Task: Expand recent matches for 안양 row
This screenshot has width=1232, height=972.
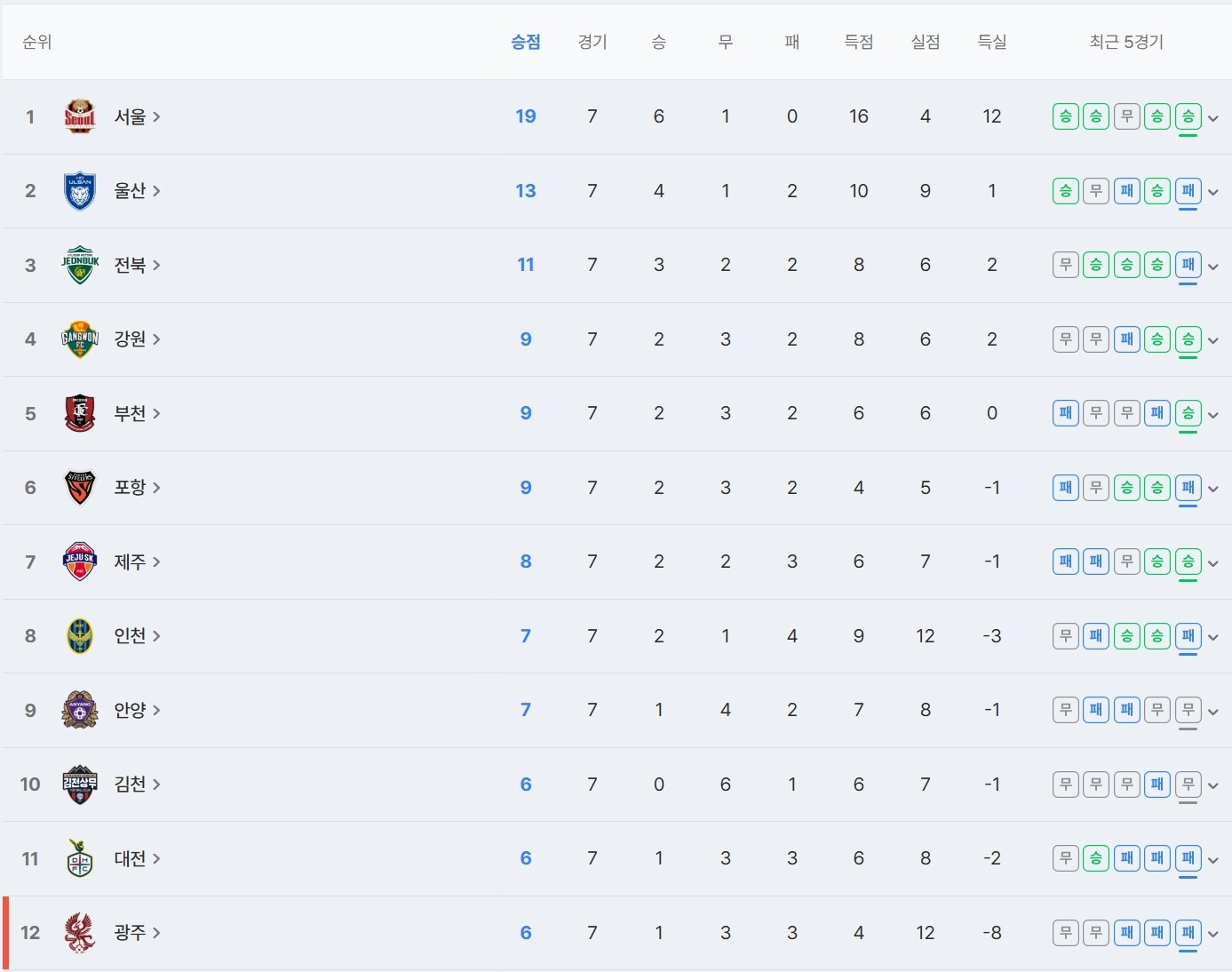Action: (x=1213, y=711)
